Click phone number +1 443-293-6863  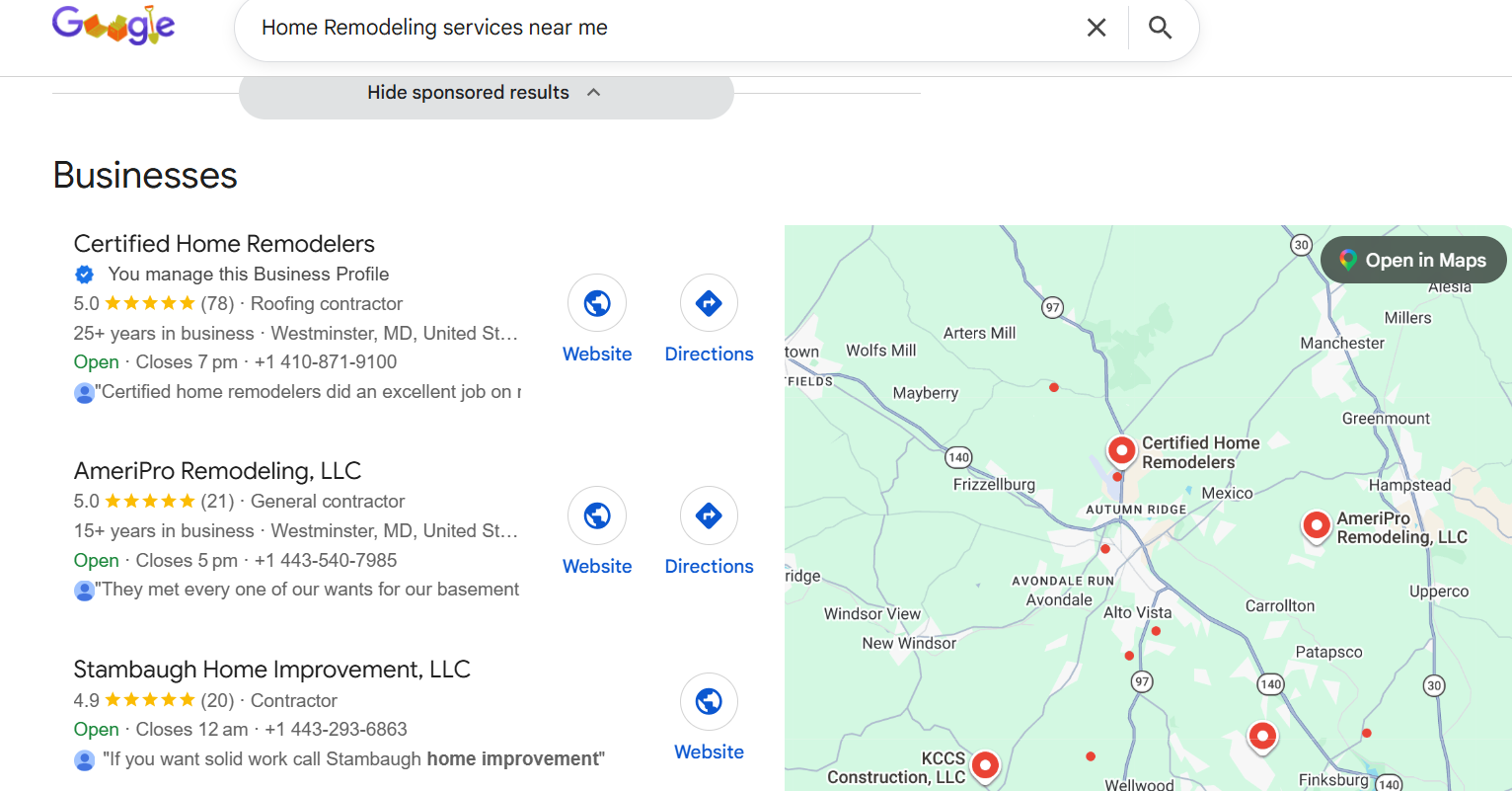coord(336,730)
